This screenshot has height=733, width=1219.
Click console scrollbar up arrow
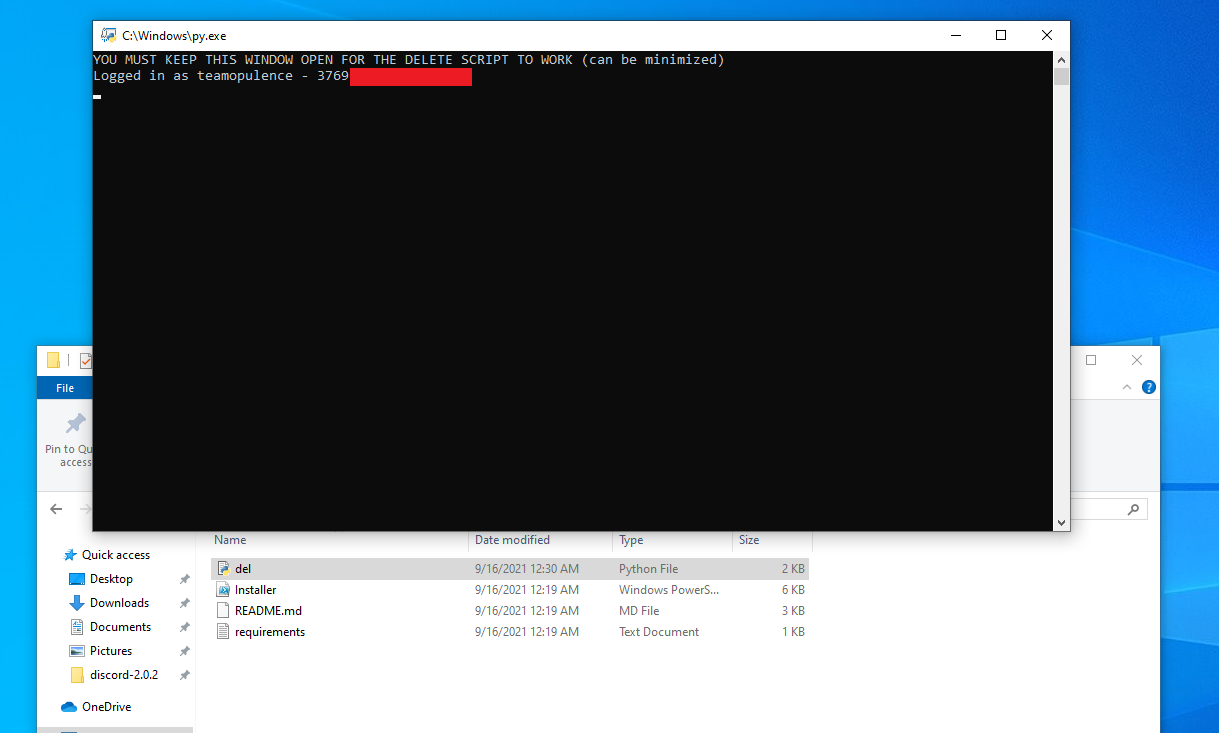pyautogui.click(x=1061, y=60)
